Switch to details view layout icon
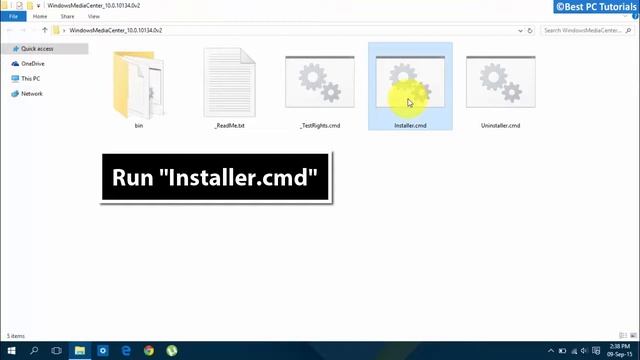 tap(623, 336)
